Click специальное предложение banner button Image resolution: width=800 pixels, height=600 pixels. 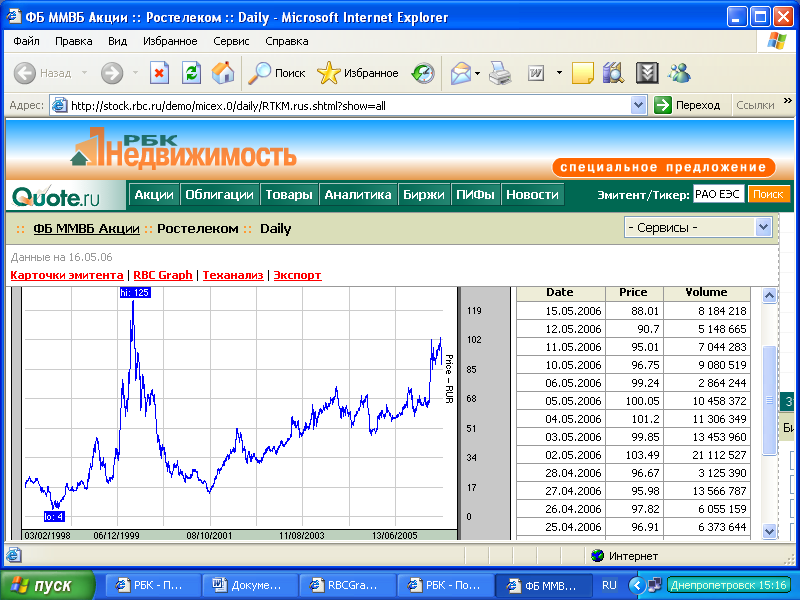point(663,167)
